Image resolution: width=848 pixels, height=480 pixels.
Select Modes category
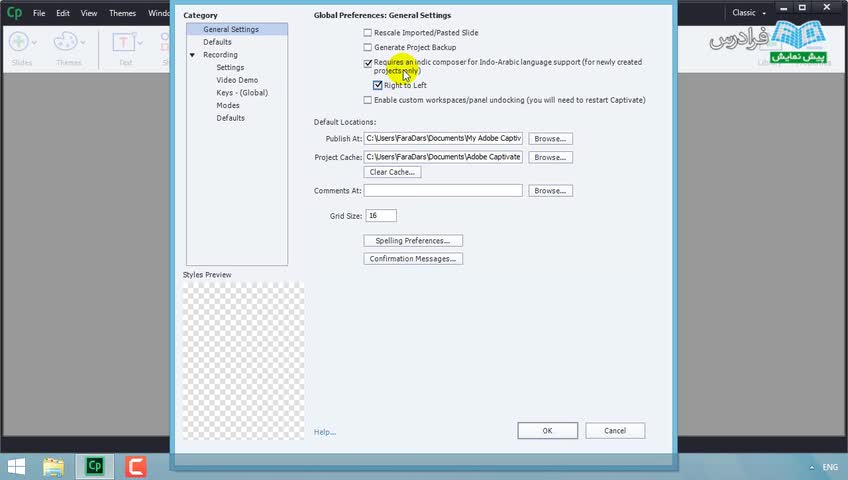click(228, 105)
